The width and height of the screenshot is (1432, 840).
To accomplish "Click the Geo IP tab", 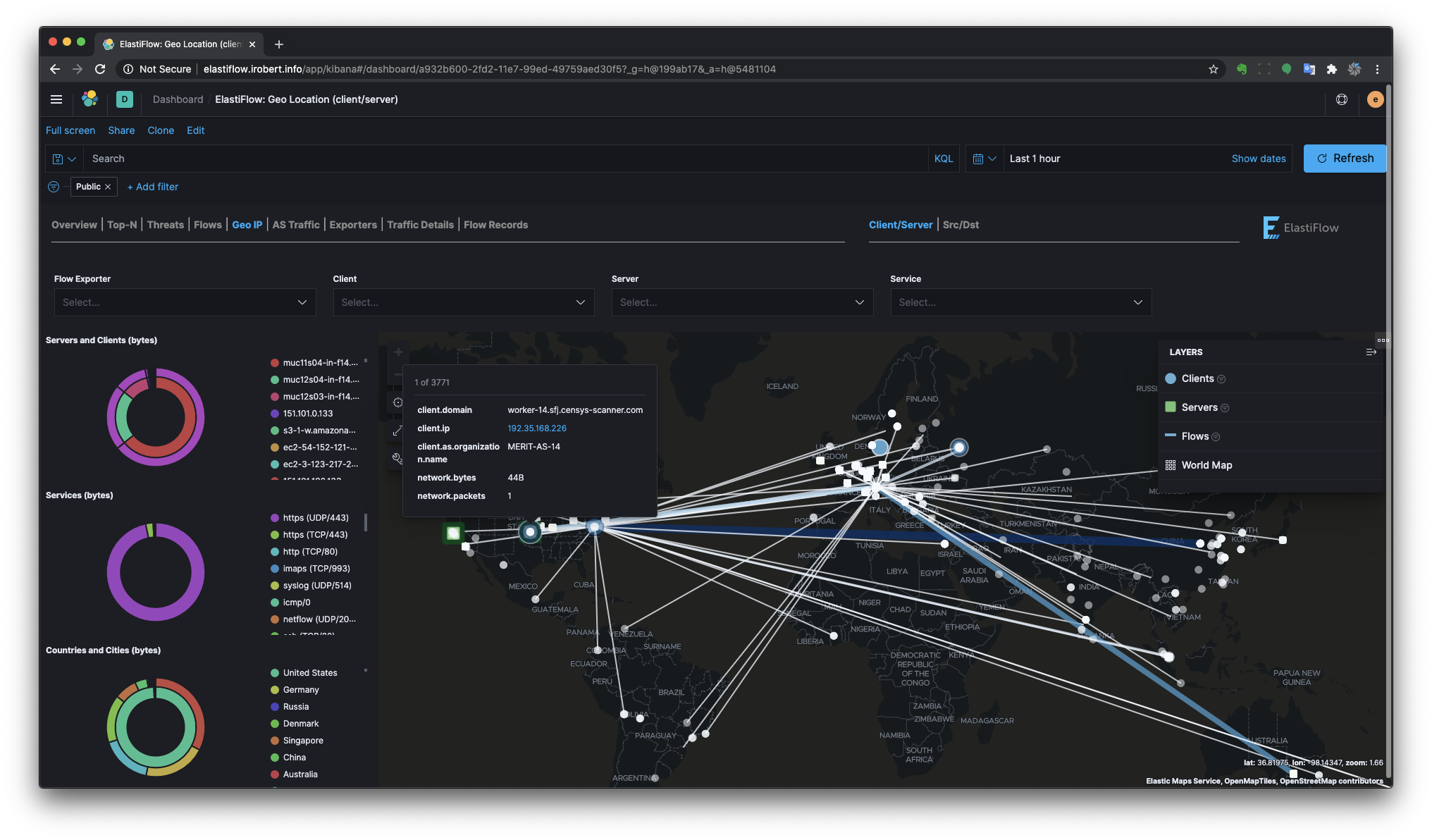I will [246, 224].
